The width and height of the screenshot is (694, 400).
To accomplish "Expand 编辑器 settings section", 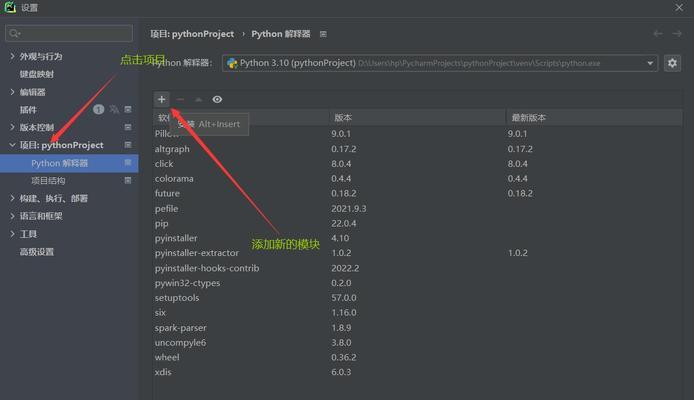I will tap(12, 92).
